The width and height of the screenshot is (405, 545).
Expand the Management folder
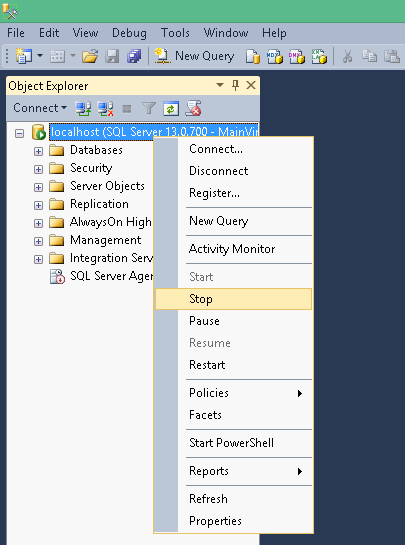tap(38, 241)
